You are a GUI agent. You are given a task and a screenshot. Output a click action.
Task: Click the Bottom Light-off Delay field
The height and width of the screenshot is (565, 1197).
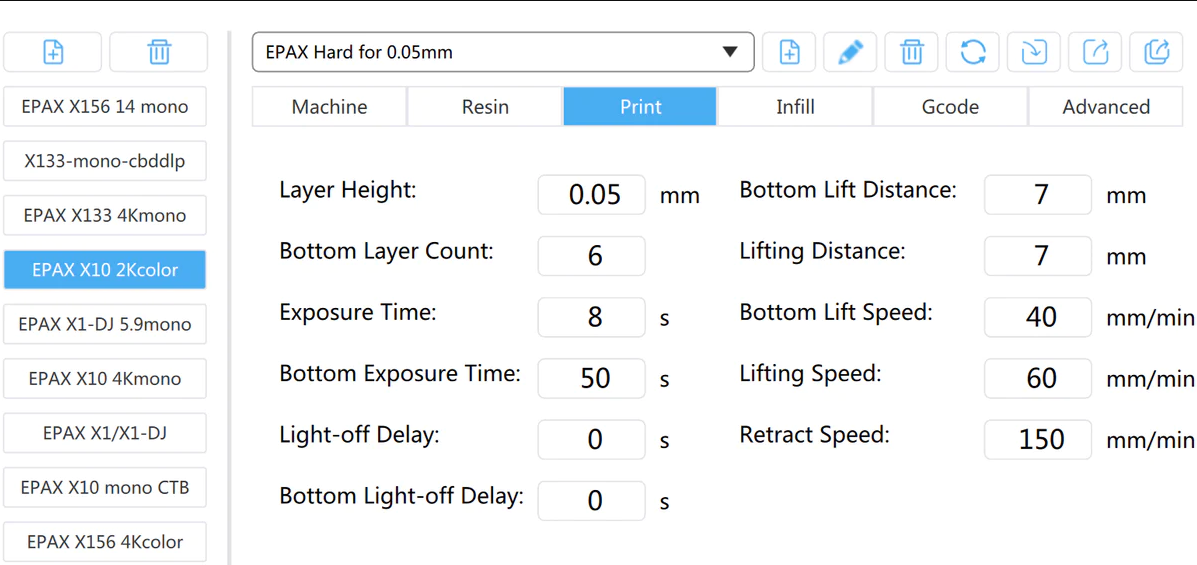click(592, 500)
